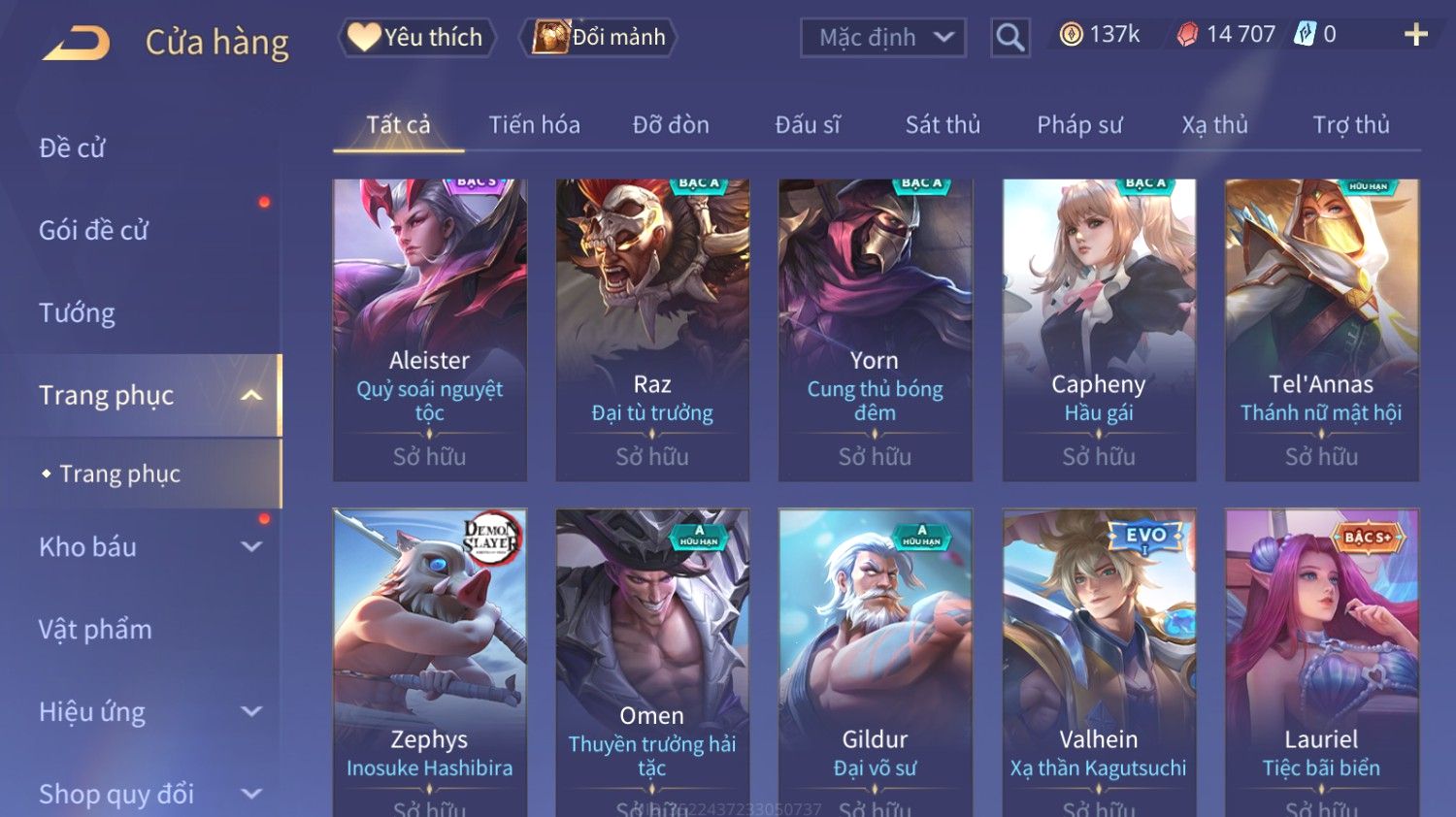Click the blue voucher currency icon
The width and height of the screenshot is (1456, 817).
[x=1305, y=35]
